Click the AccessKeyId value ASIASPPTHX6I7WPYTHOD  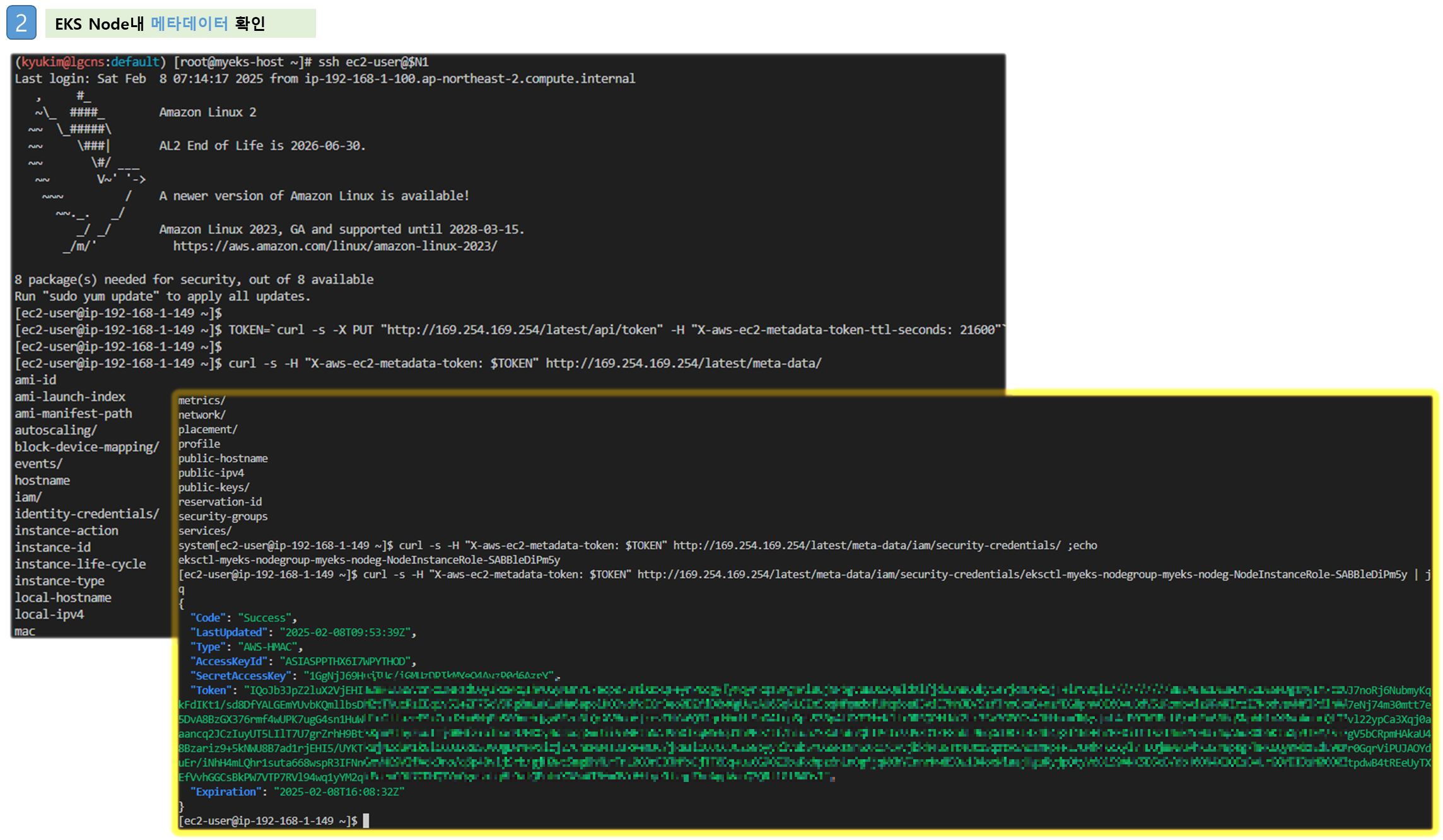(344, 662)
